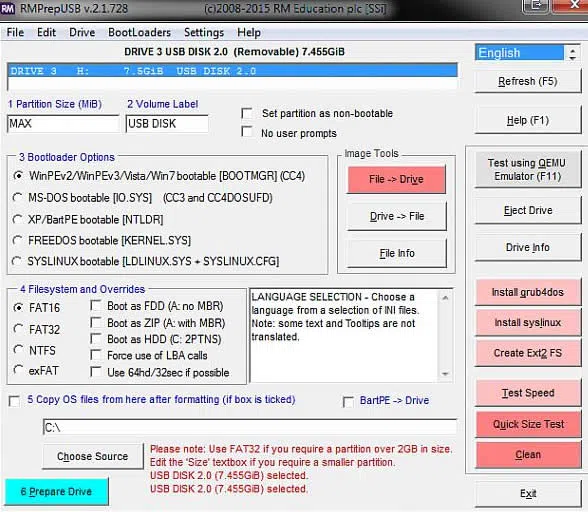Click into the Volume Label text field
588x512 pixels.
tap(167, 123)
